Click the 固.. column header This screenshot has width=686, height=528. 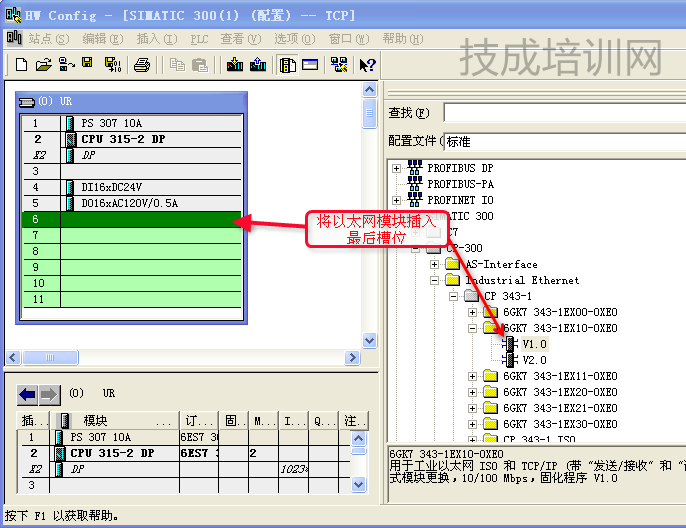coord(233,420)
